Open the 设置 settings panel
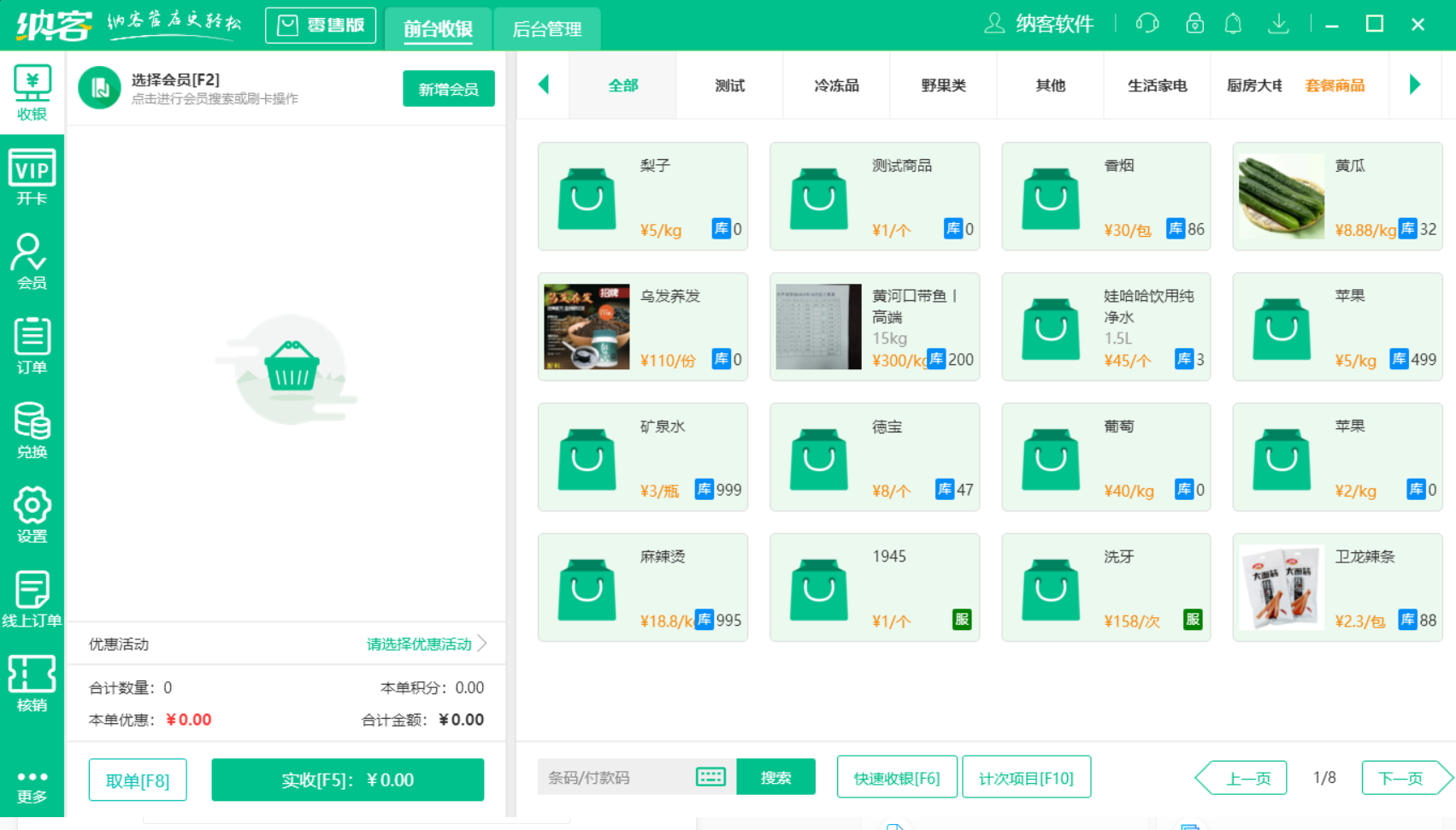This screenshot has width=1456, height=830. coord(32,513)
